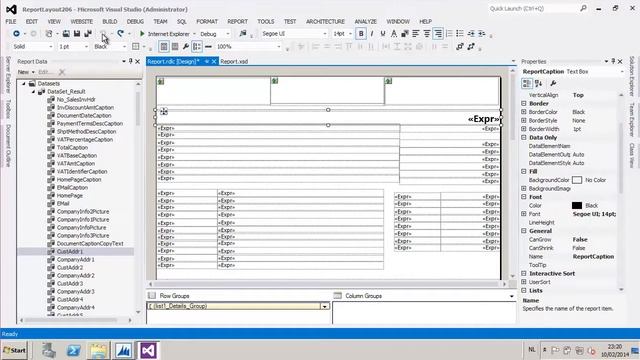Click the Visual Studio taskbar icon
The image size is (640, 360).
pos(148,350)
